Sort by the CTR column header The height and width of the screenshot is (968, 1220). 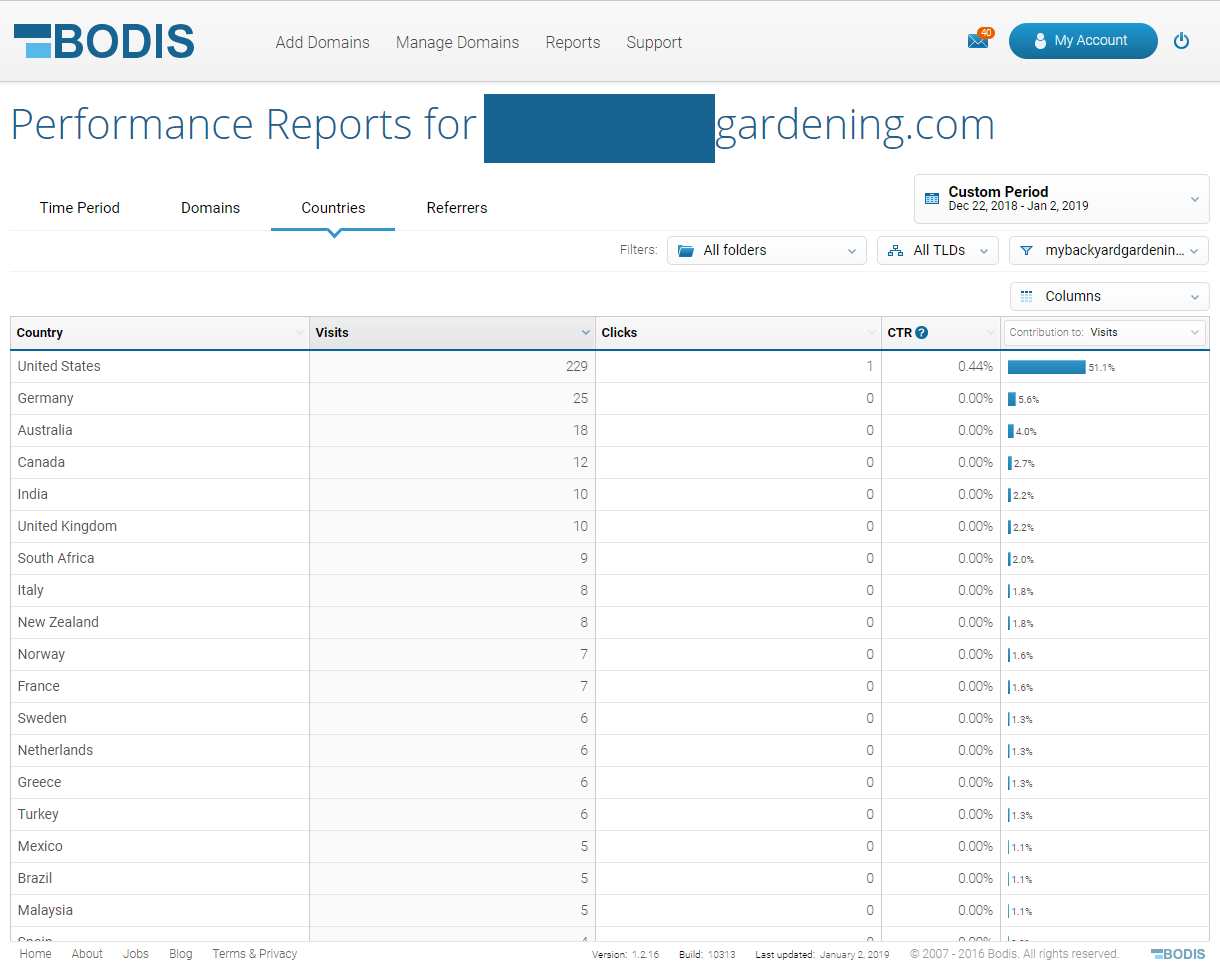point(941,333)
